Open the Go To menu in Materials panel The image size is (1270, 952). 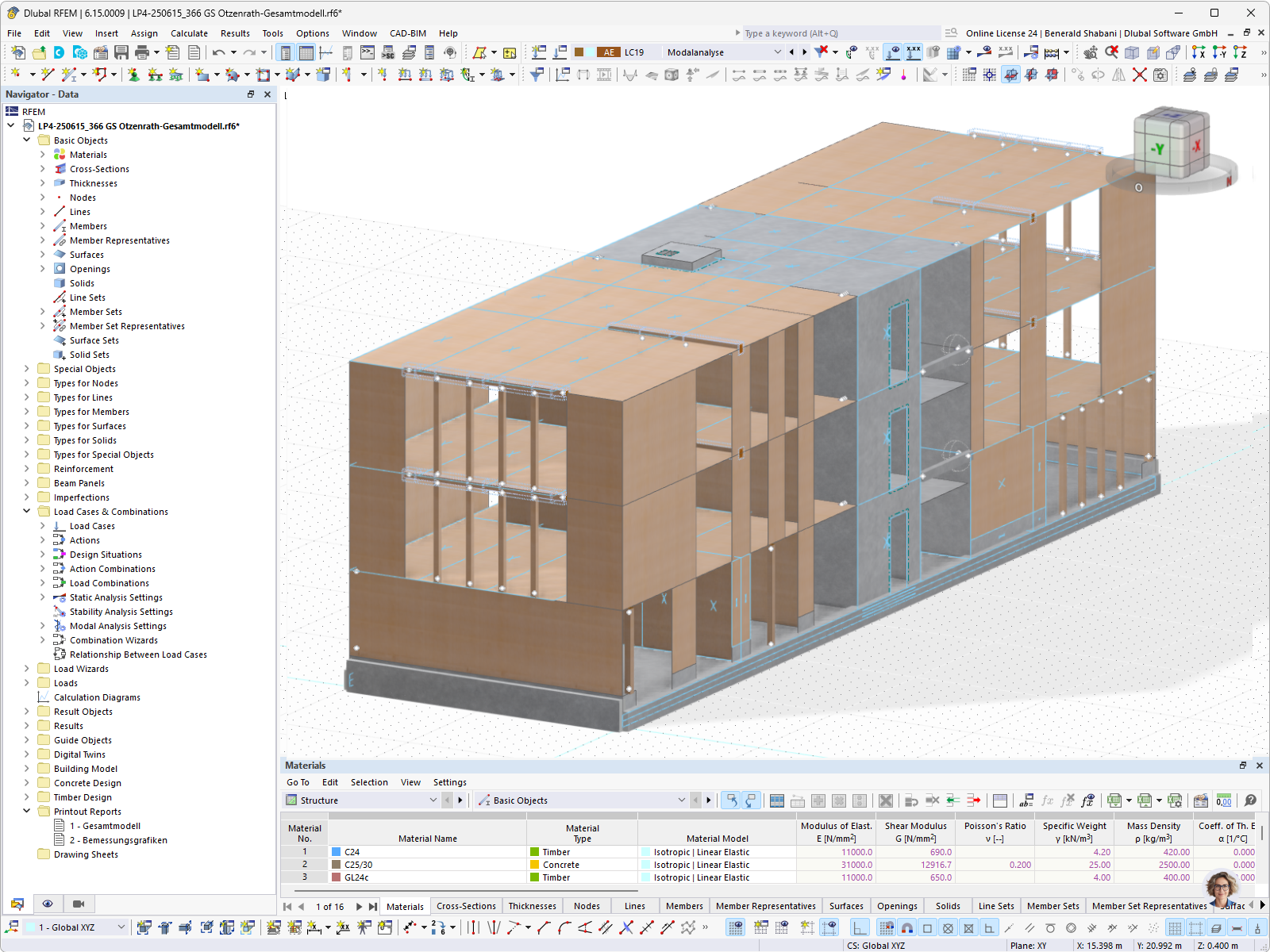point(298,782)
